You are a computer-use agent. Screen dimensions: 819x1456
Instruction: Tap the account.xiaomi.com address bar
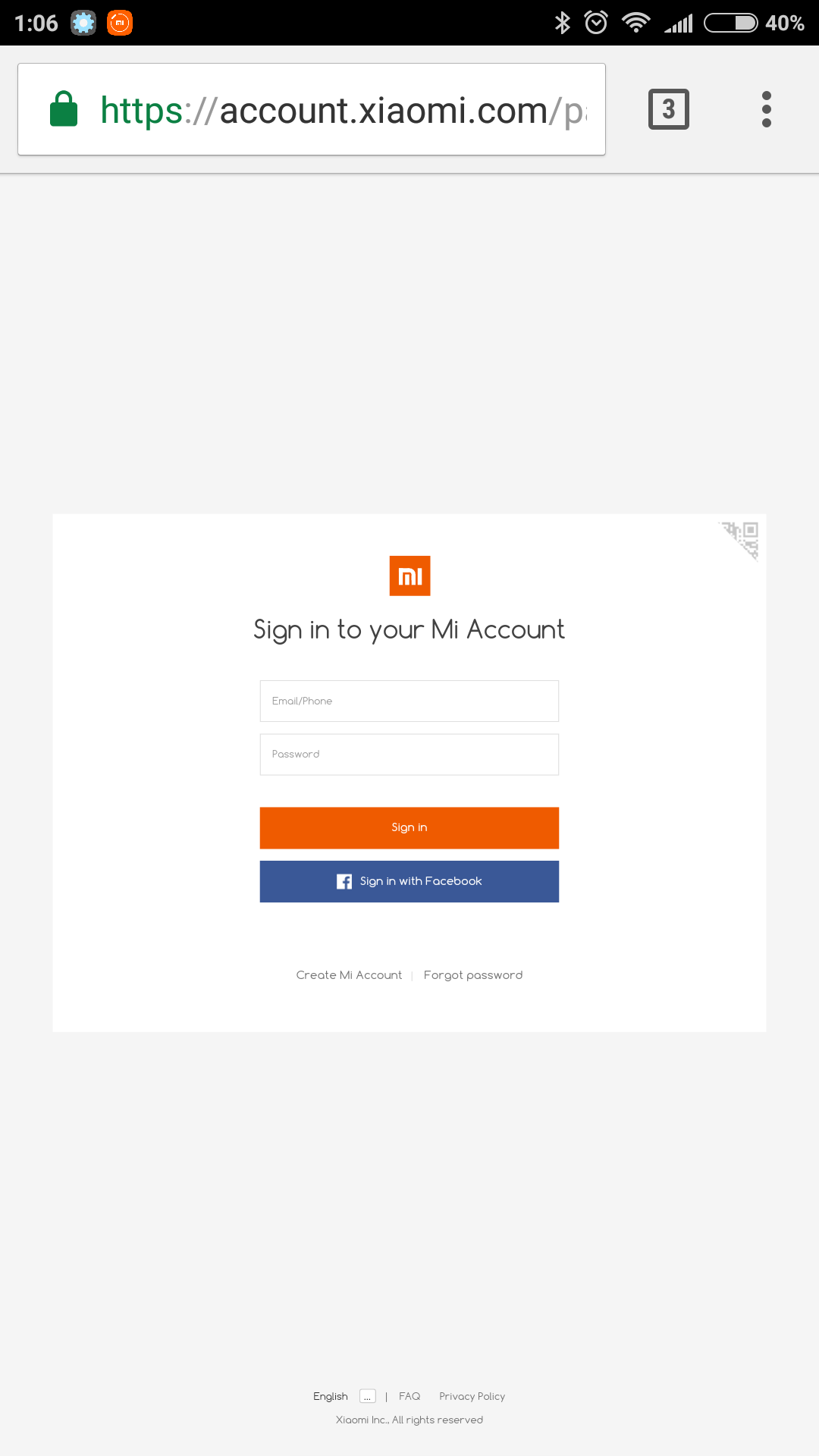tap(312, 109)
